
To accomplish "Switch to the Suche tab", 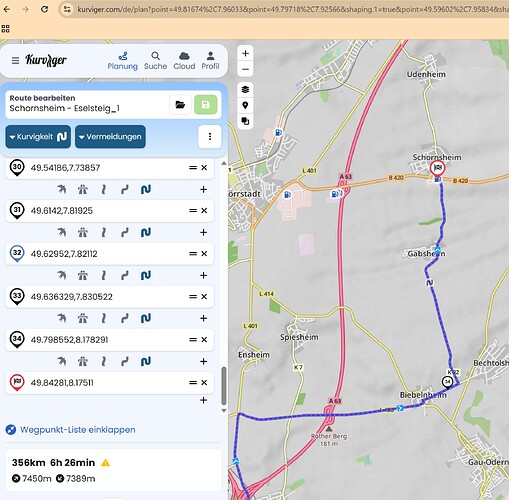I will pyautogui.click(x=155, y=61).
